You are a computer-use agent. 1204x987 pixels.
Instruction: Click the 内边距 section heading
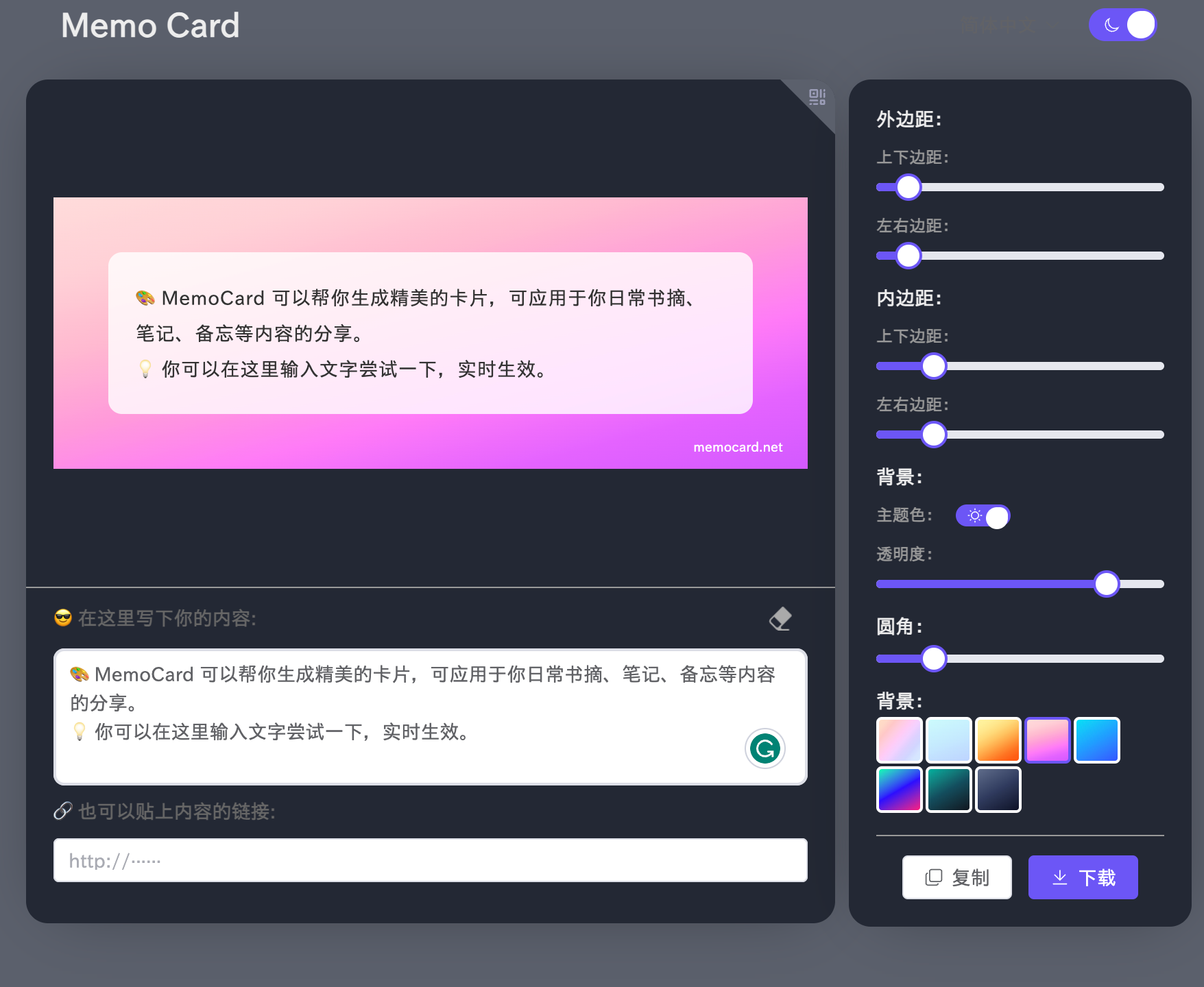point(908,298)
